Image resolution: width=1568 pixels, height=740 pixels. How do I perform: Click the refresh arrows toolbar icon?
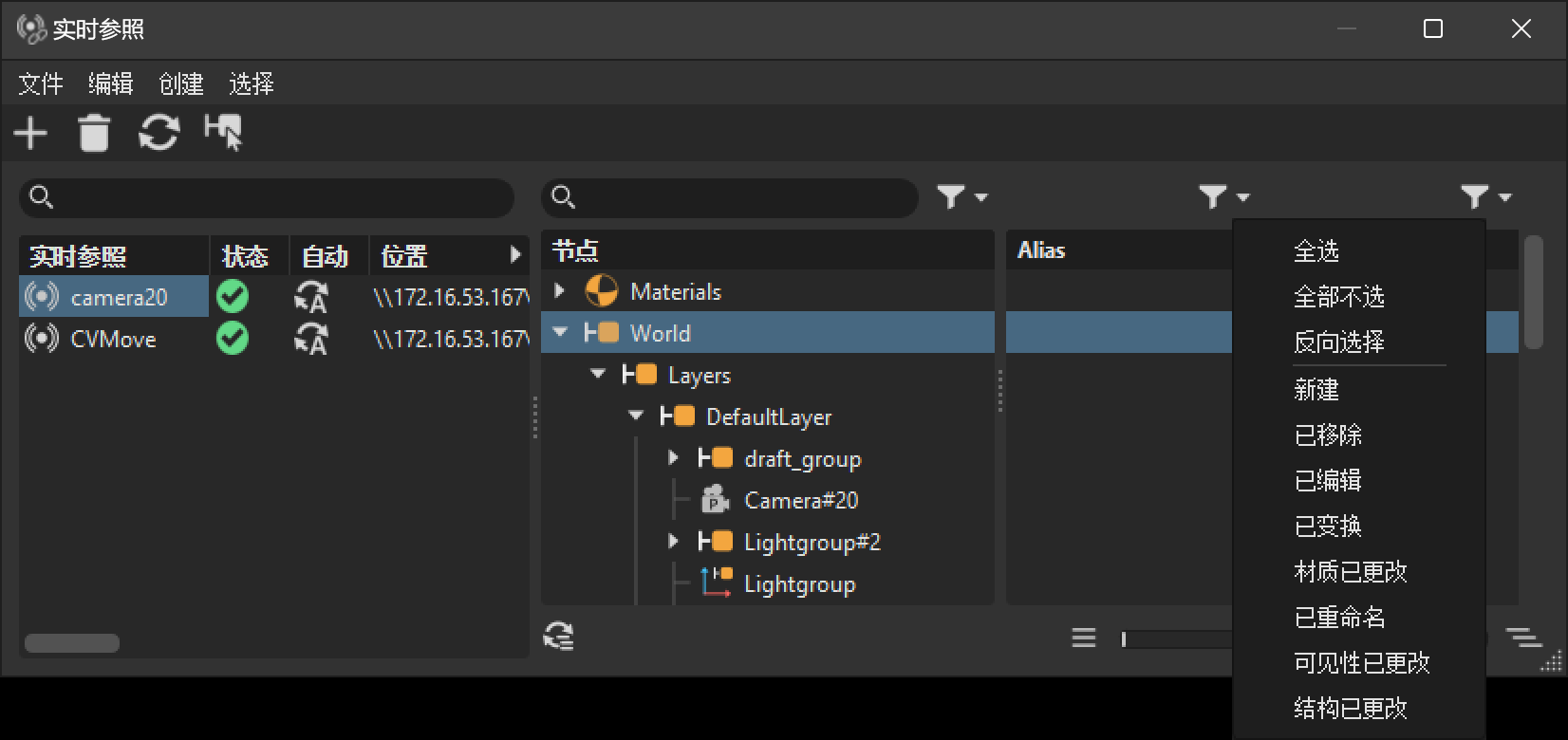[159, 133]
